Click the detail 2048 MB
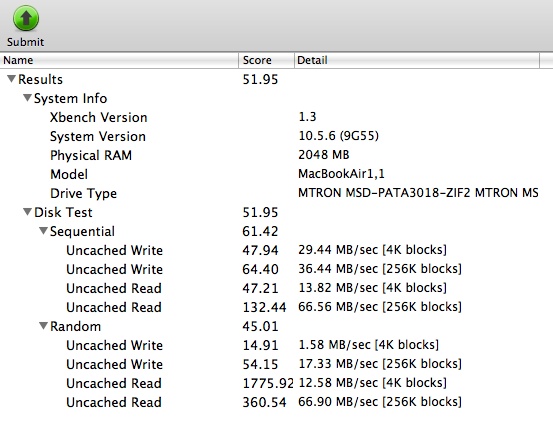 click(x=324, y=155)
